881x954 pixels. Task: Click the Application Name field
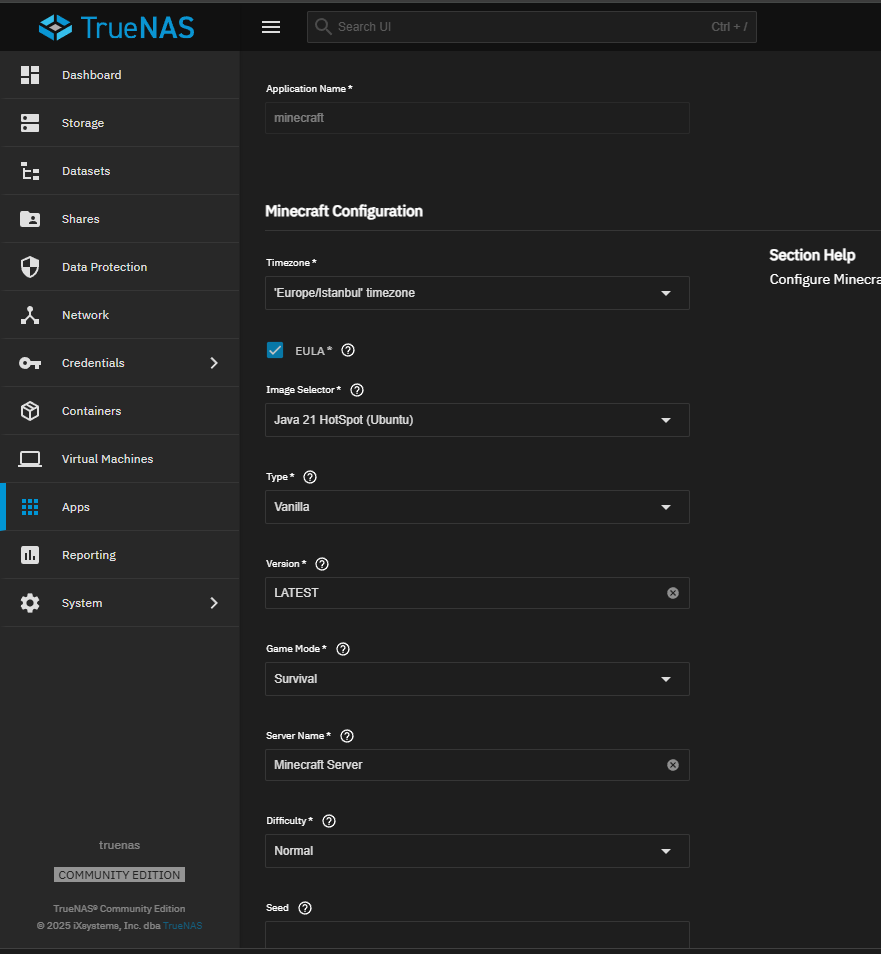(x=477, y=118)
